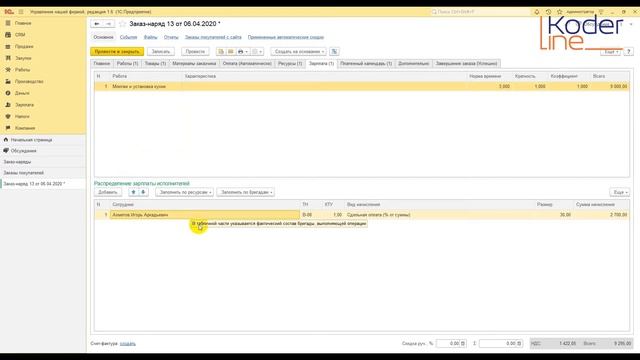Go to Начальная страница
The width and height of the screenshot is (640, 360).
tap(31, 140)
